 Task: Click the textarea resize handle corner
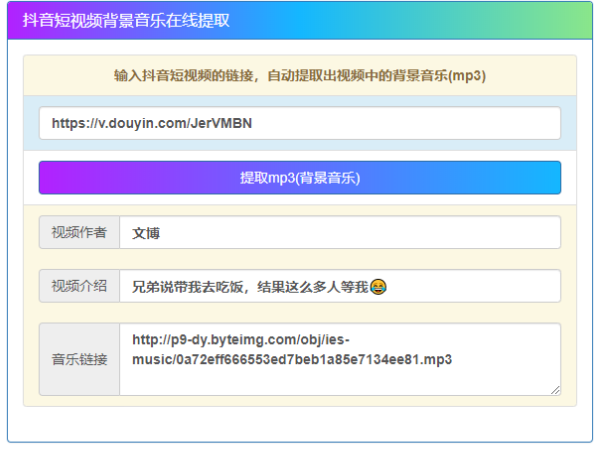coord(555,390)
